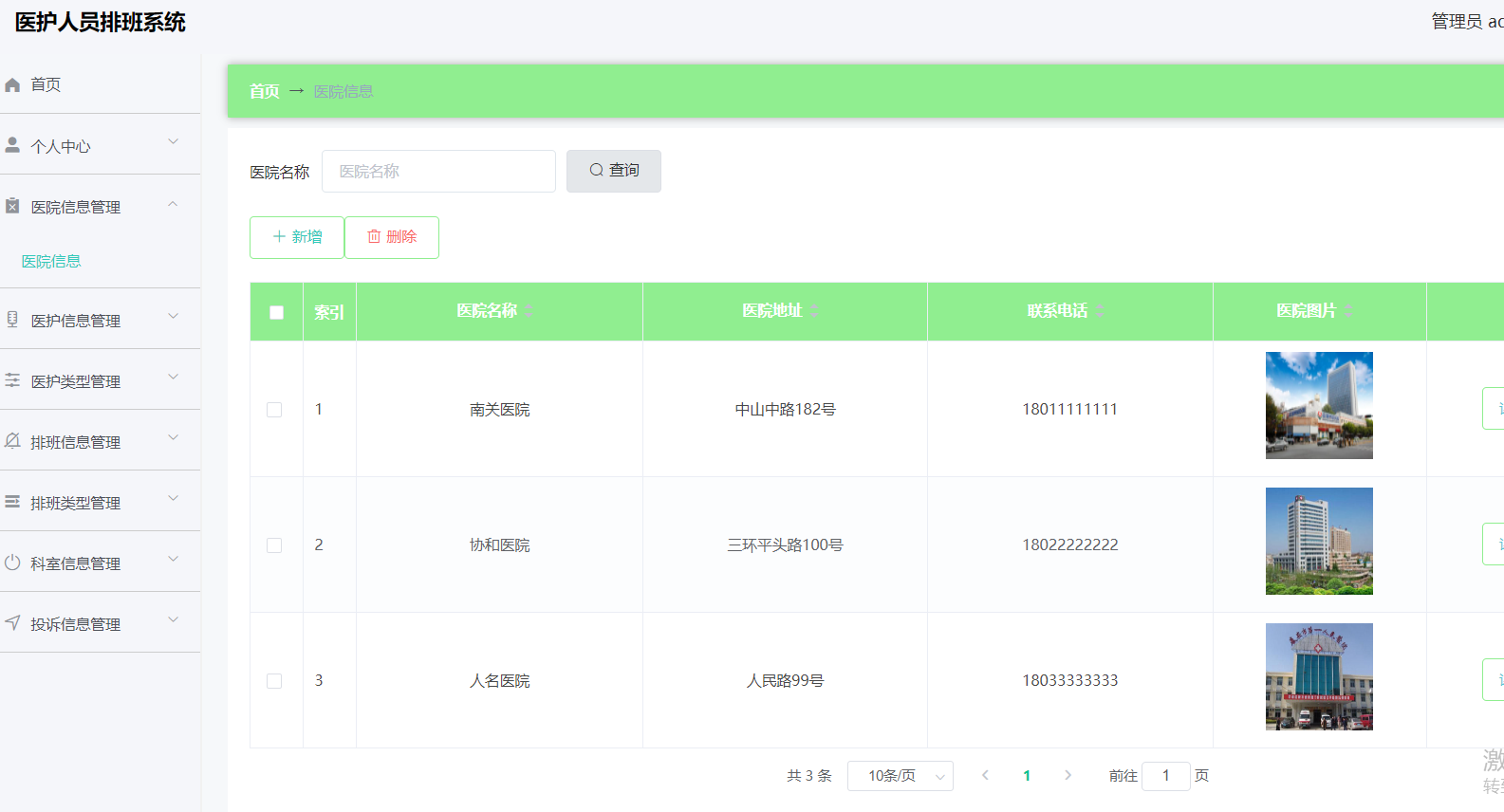Viewport: 1504px width, 812px height.
Task: Open the 投诉信息管理 menu label
Action: (76, 624)
